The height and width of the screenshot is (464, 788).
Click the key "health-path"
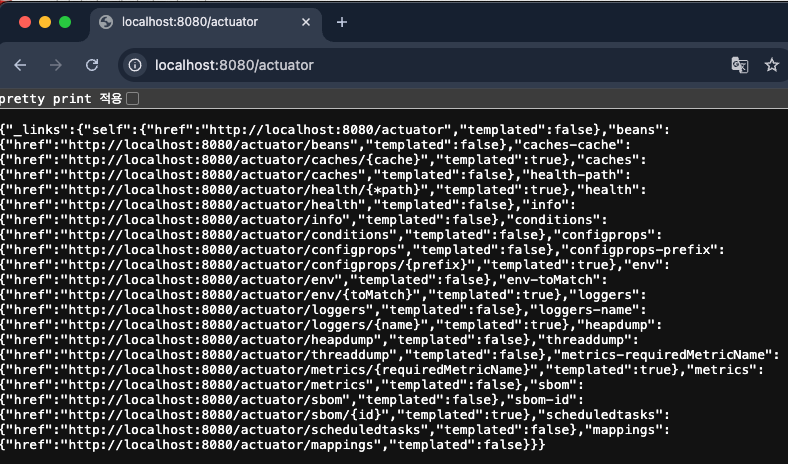click(x=573, y=175)
